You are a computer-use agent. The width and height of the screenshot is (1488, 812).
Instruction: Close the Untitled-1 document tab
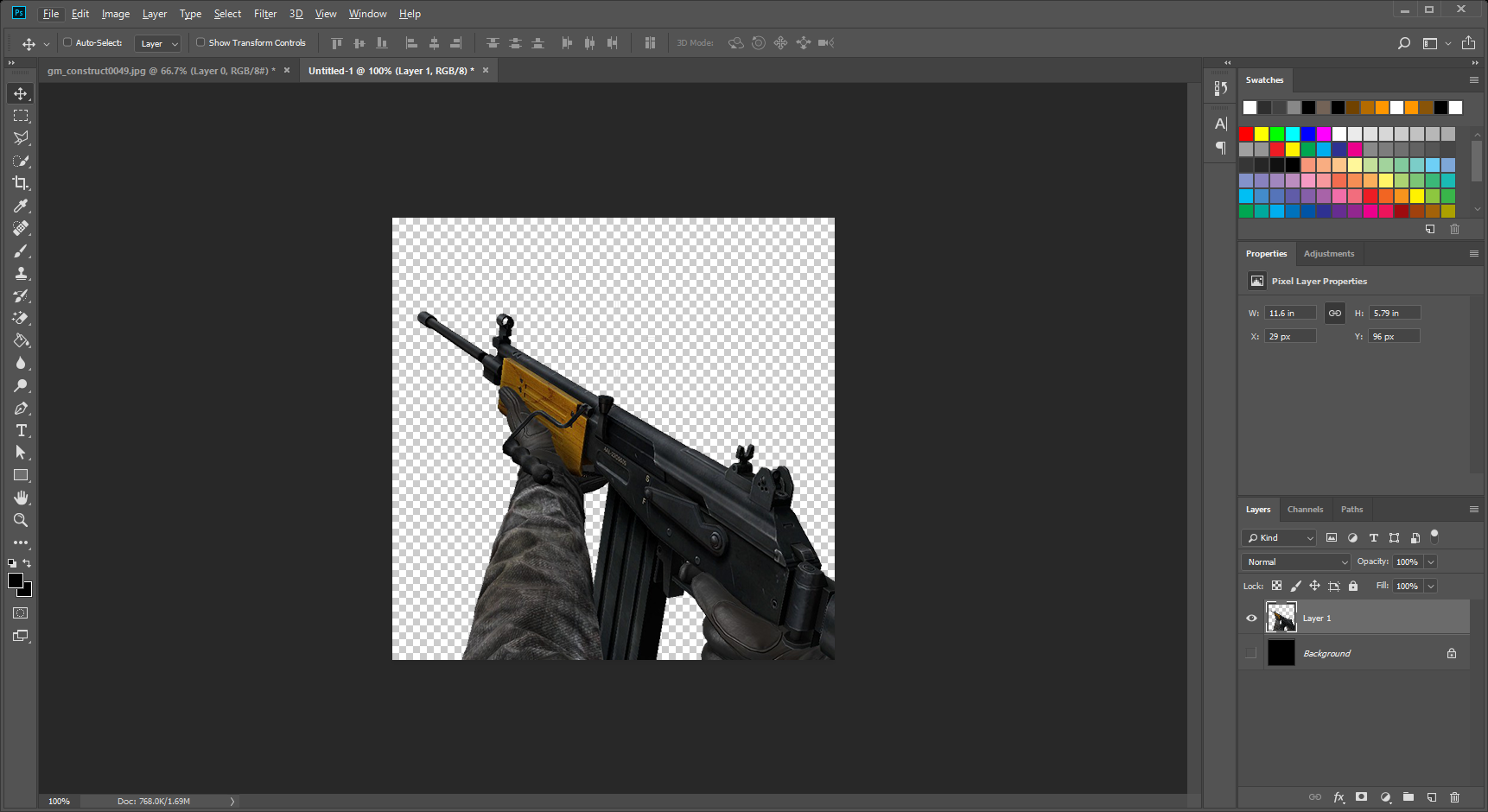point(486,71)
